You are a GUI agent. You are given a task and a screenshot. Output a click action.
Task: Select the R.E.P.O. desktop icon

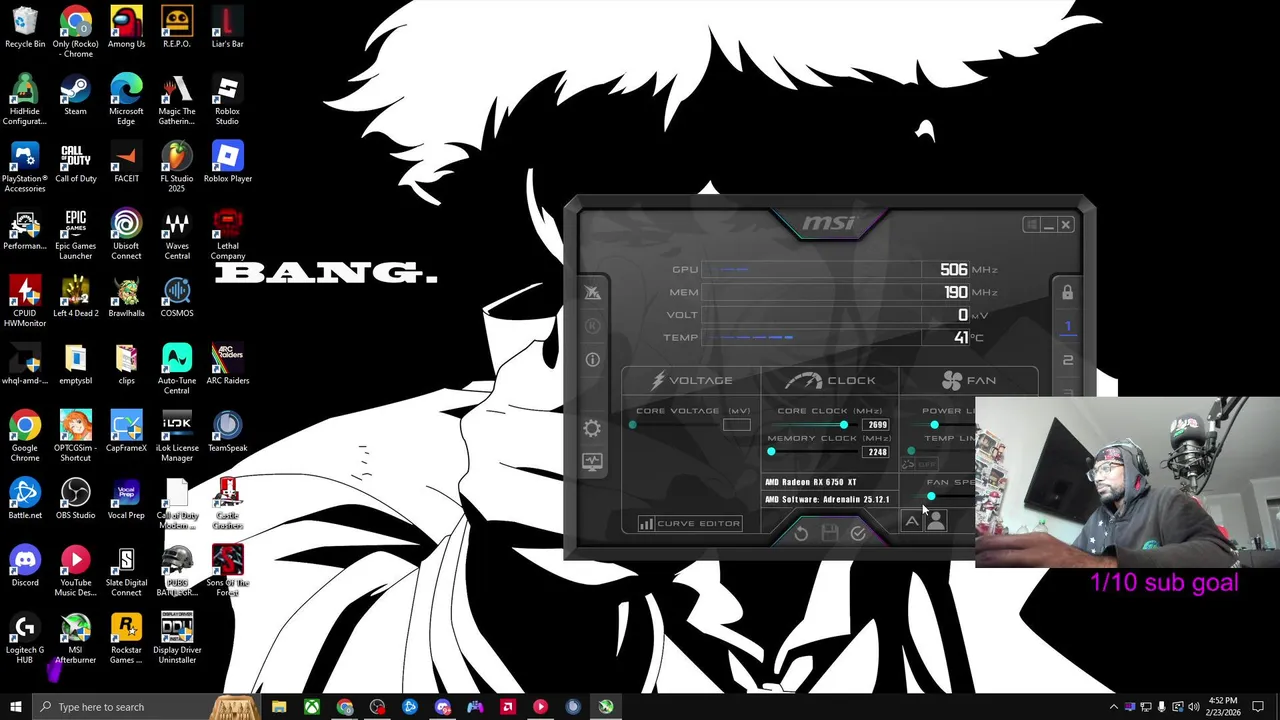pos(177,29)
